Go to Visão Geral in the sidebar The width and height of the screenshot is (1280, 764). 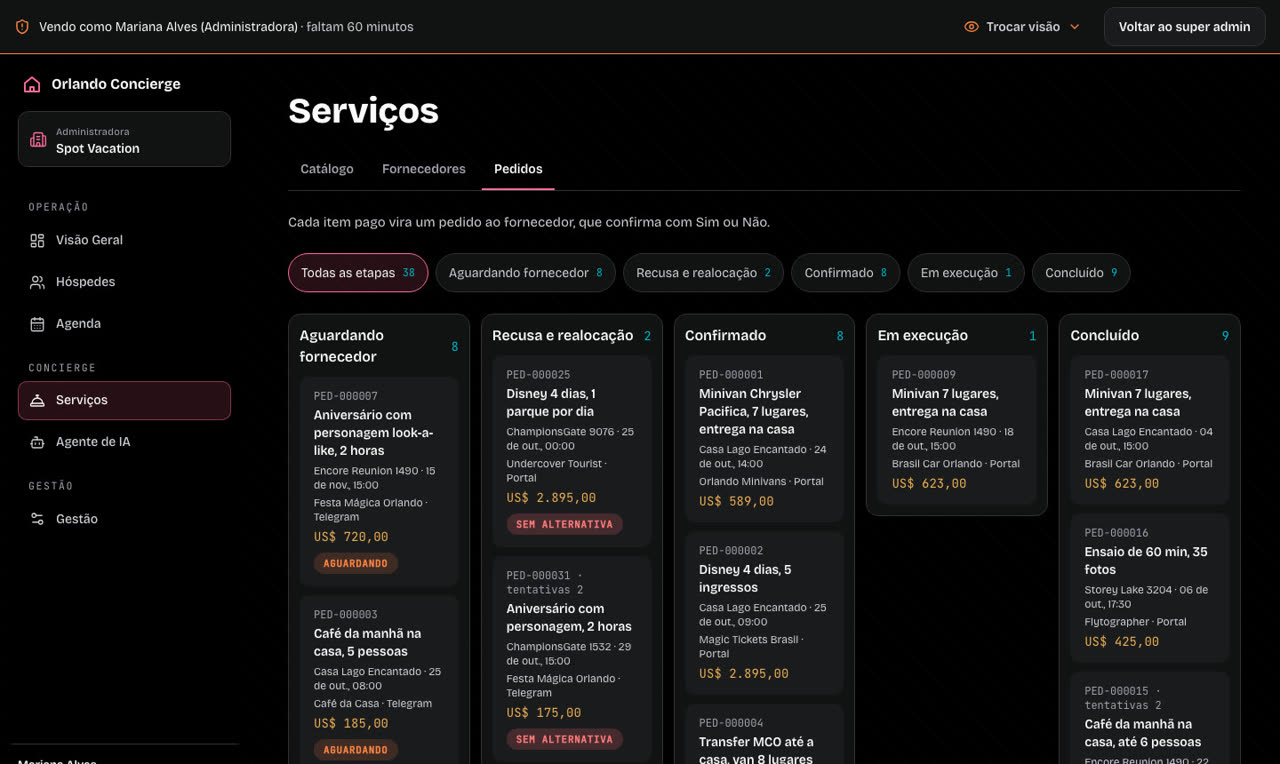coord(124,240)
